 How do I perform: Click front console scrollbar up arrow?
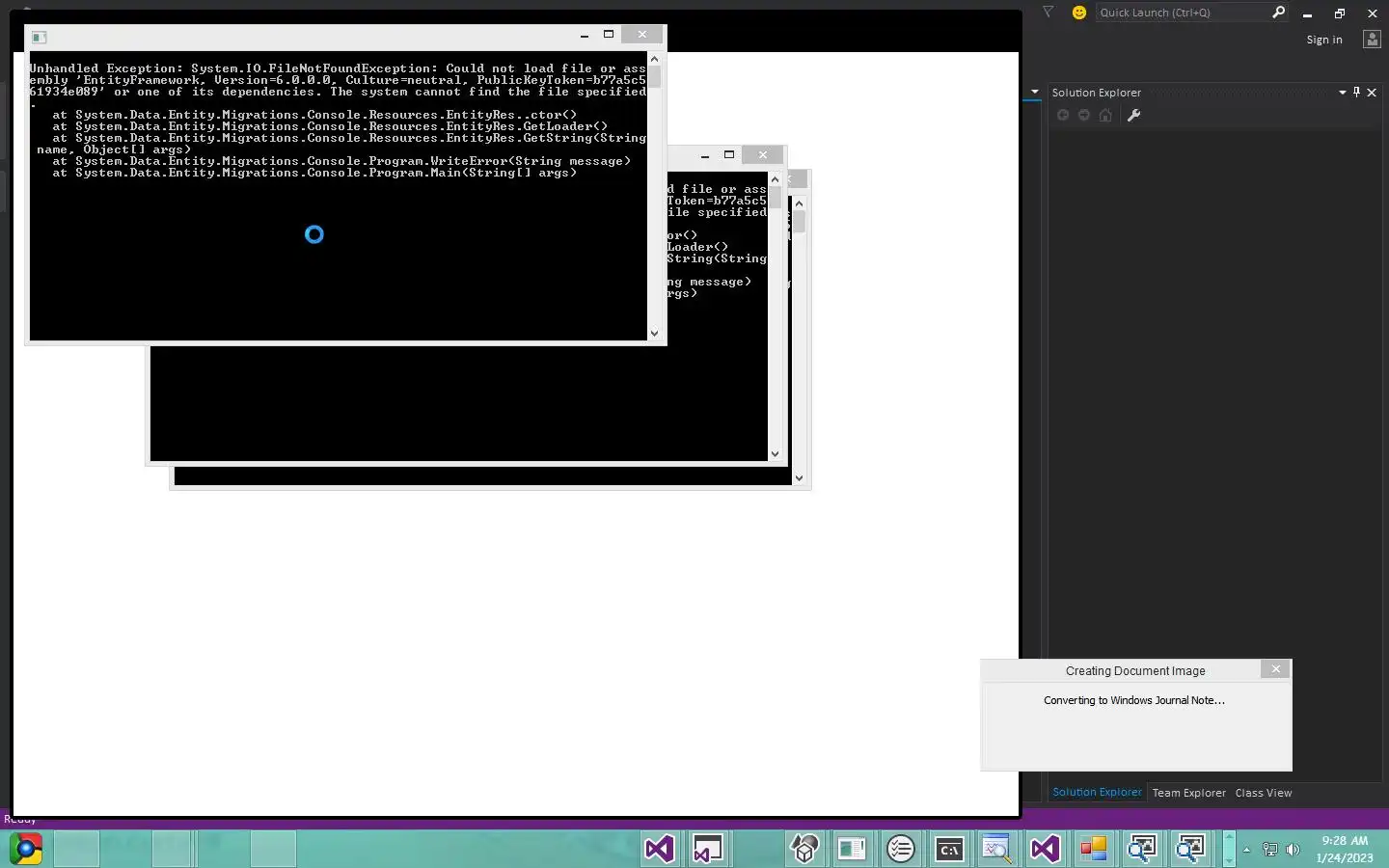[654, 60]
